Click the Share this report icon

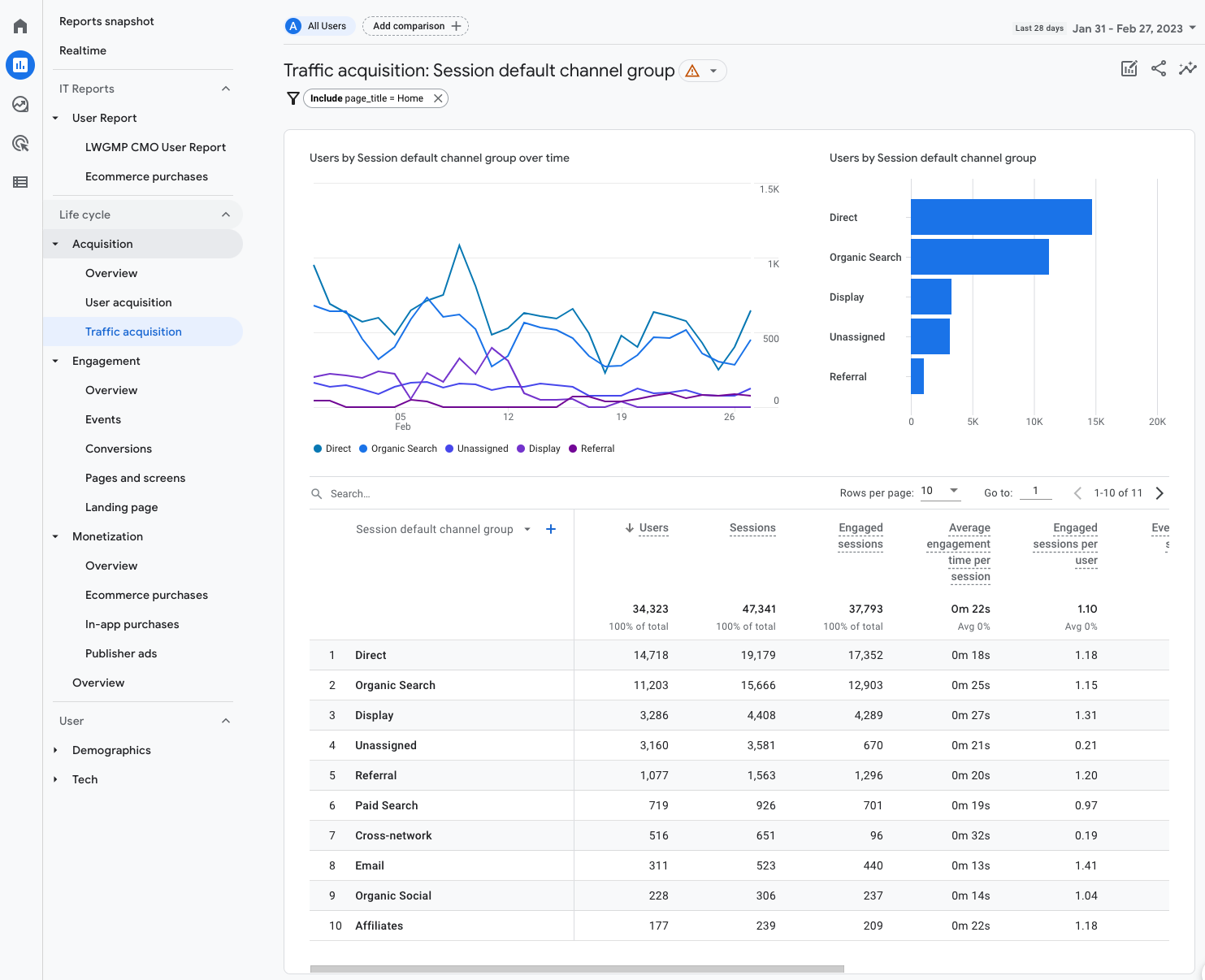tap(1159, 69)
